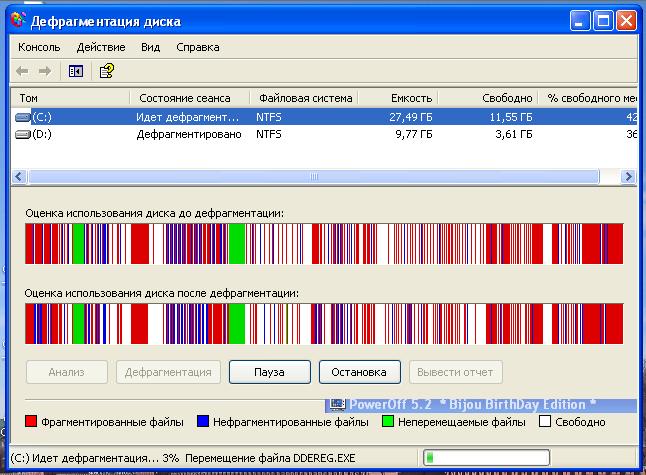Click the Disk Defragmenter title bar icon
This screenshot has width=646, height=475.
(x=18, y=20)
